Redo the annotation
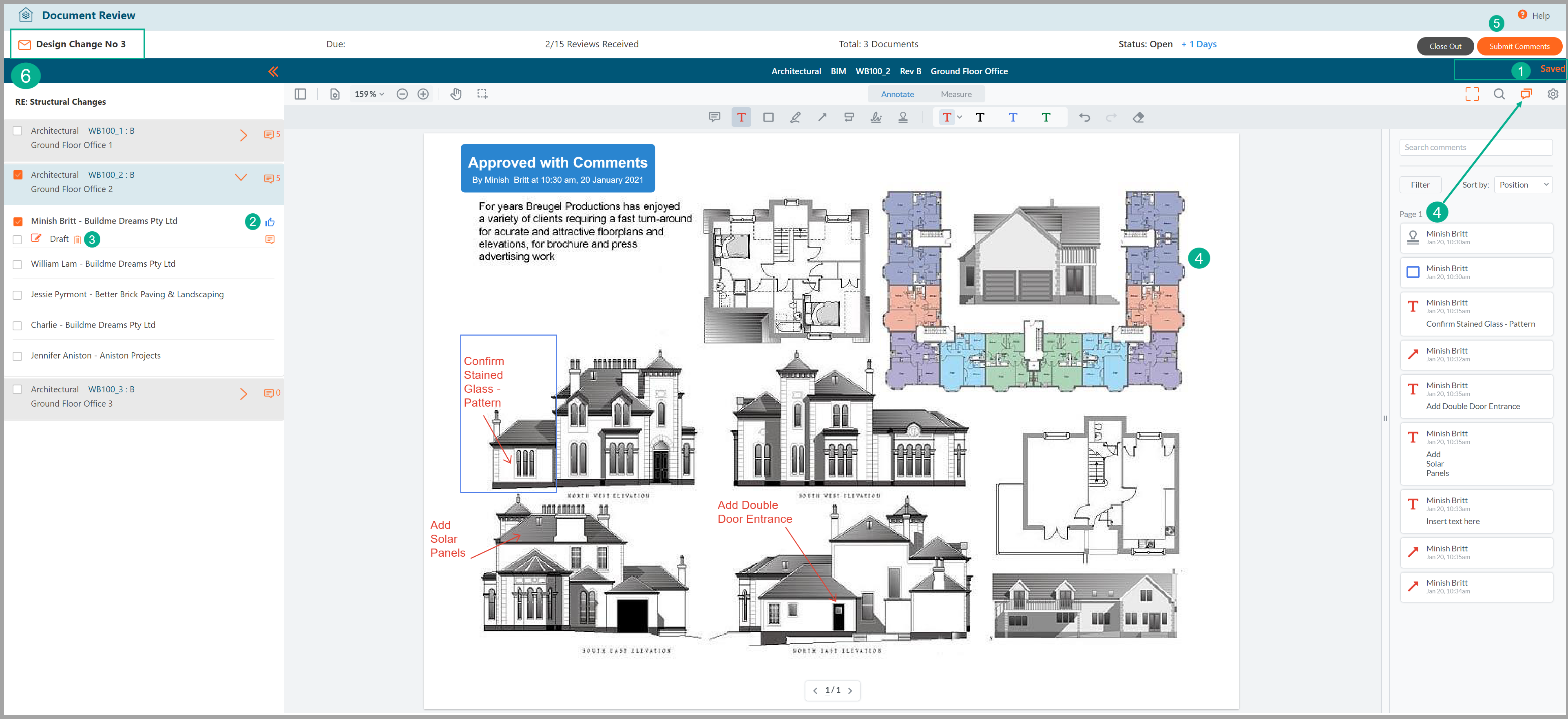Screen dimensions: 1568x719 [1112, 117]
